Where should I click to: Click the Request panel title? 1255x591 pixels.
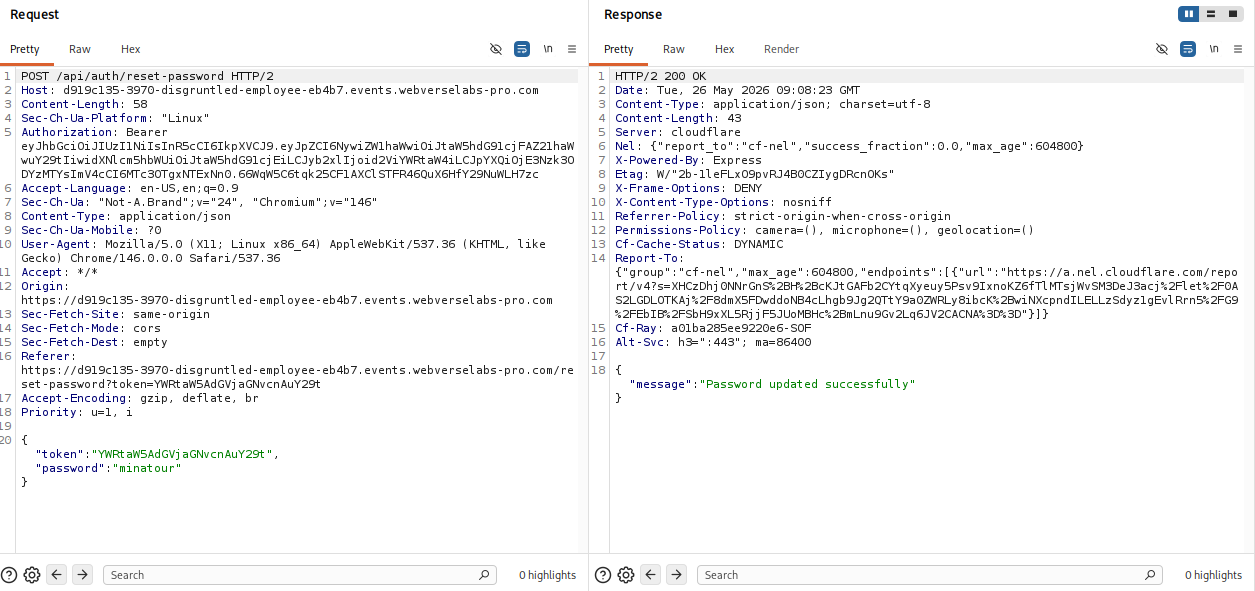point(34,14)
